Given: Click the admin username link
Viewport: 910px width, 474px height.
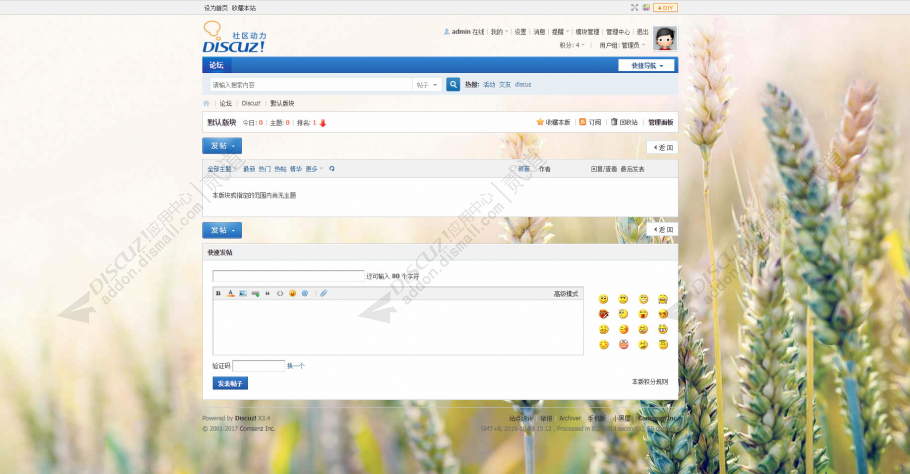Looking at the screenshot, I should [x=461, y=32].
